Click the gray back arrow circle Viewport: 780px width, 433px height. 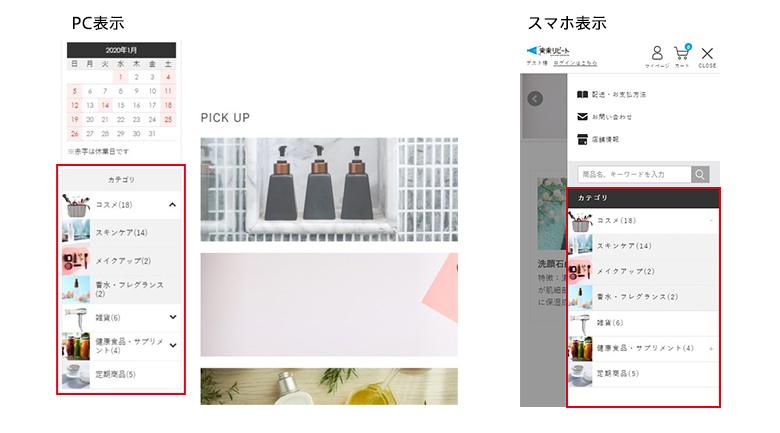(x=535, y=99)
